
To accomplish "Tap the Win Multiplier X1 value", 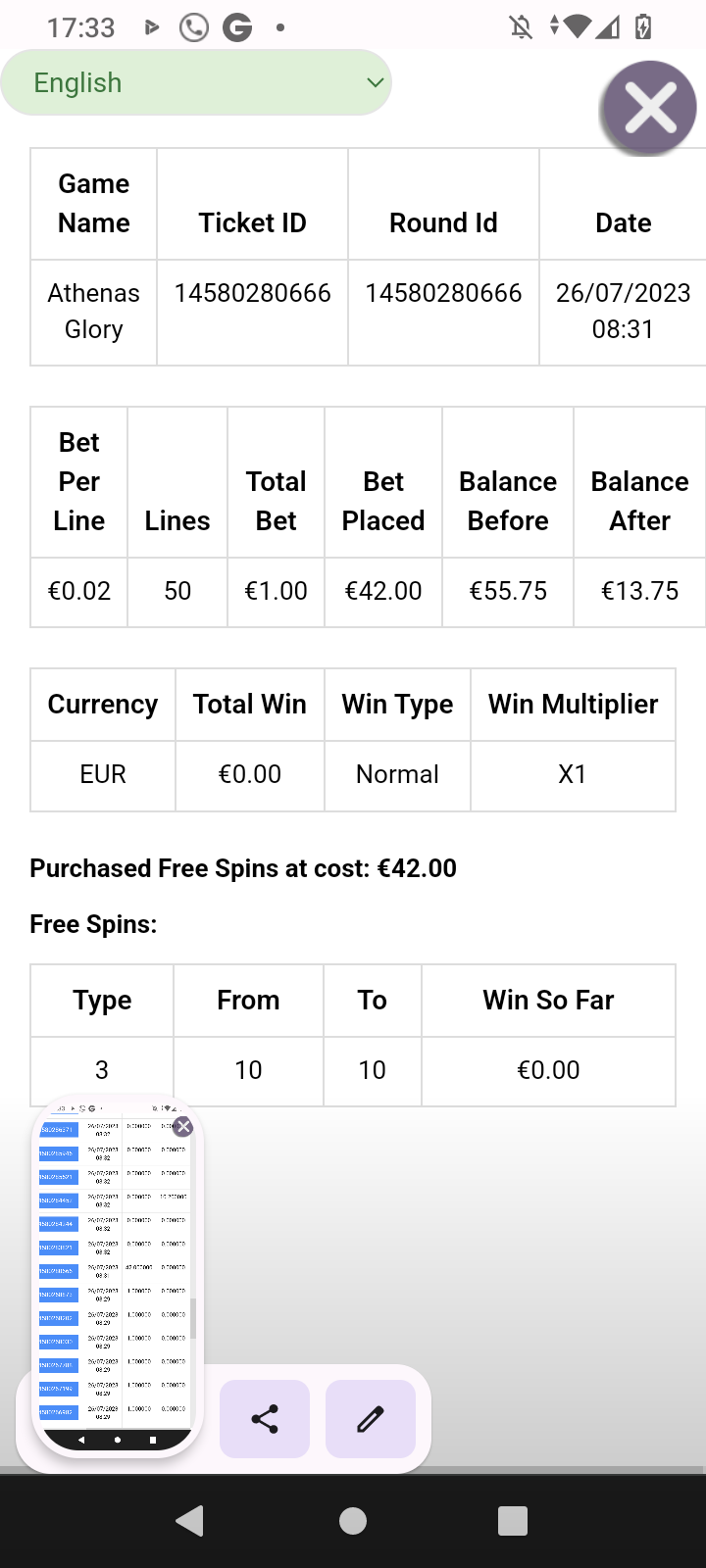I will pyautogui.click(x=573, y=774).
